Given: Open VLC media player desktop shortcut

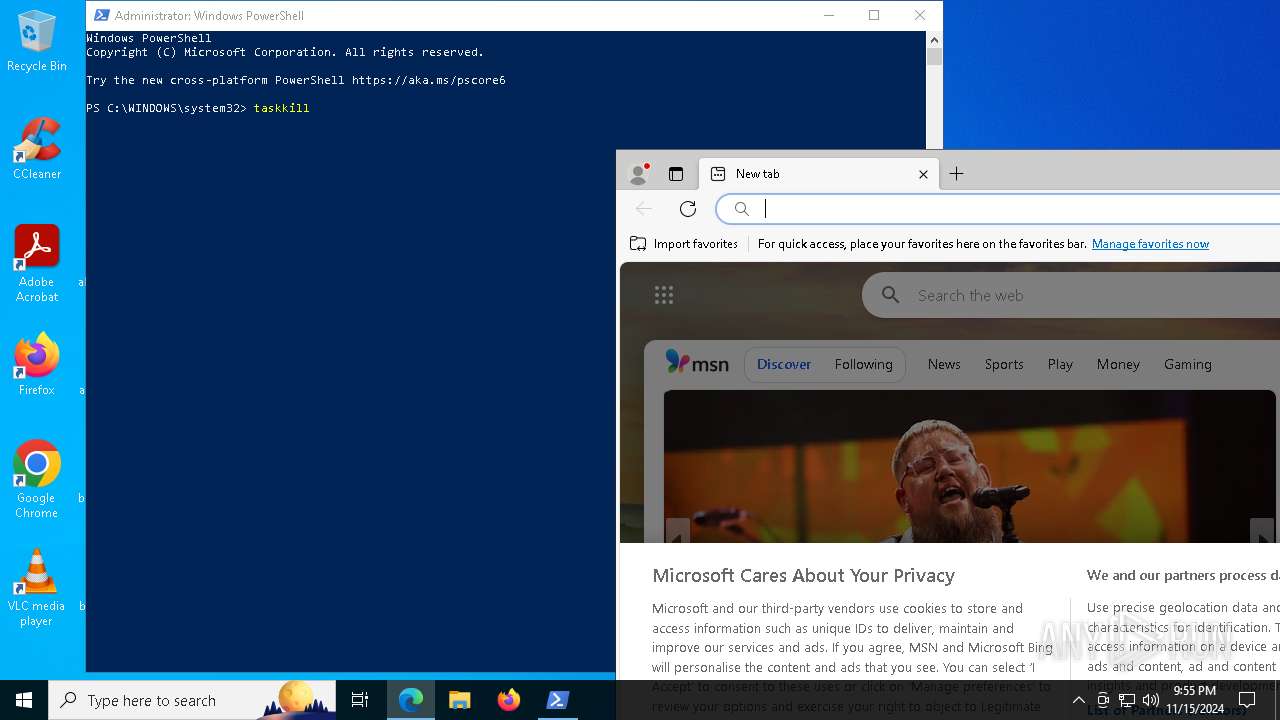Looking at the screenshot, I should click(x=37, y=588).
